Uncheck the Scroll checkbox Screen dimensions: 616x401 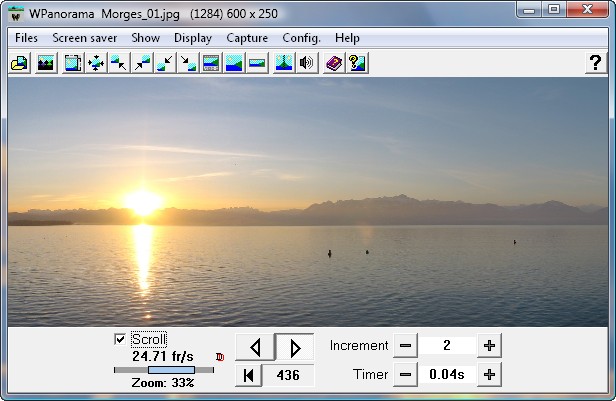120,339
